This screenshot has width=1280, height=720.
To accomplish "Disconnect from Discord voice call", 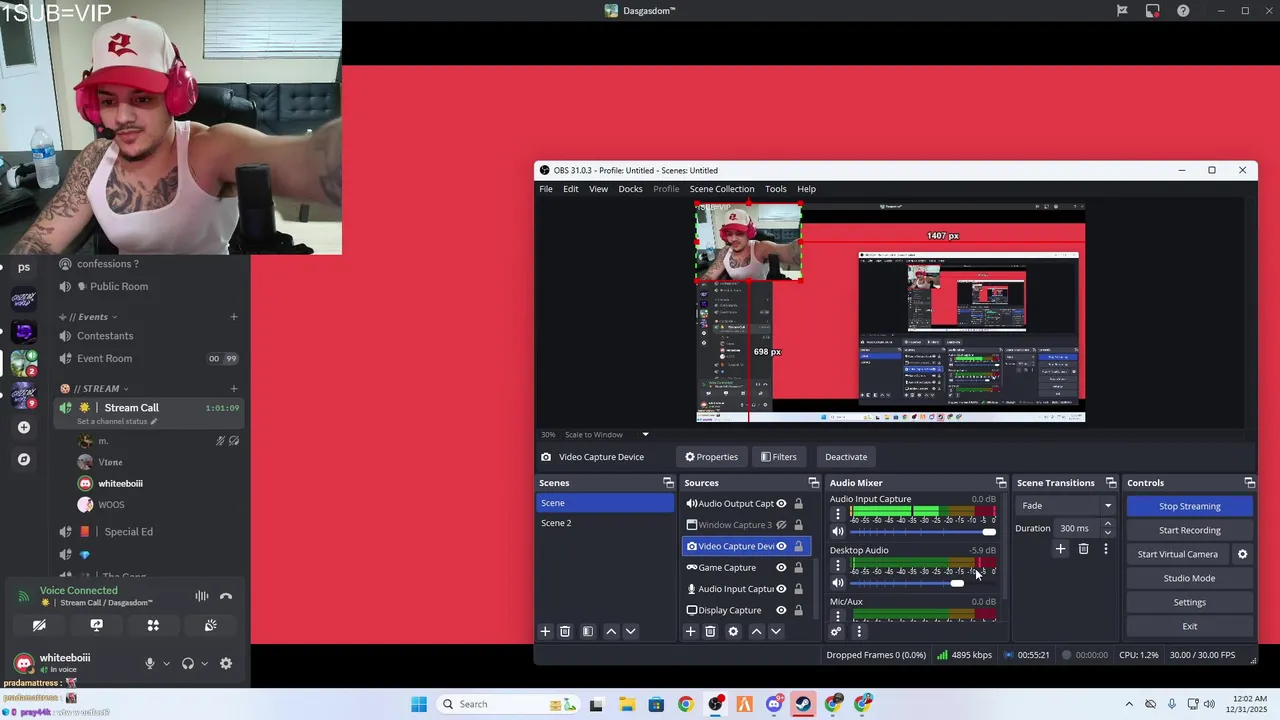I will (x=226, y=597).
